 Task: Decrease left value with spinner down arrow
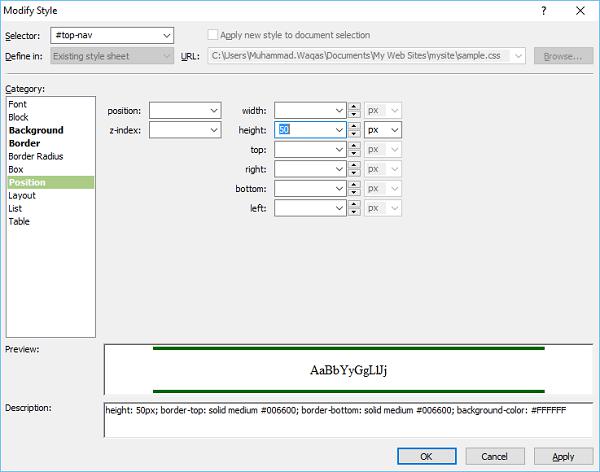tap(354, 212)
